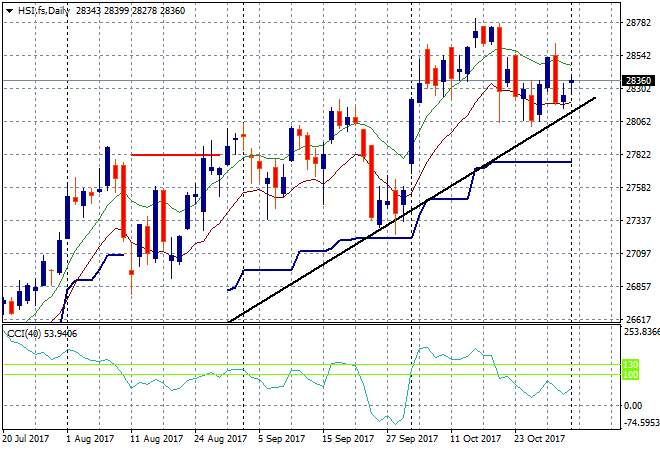Image resolution: width=660 pixels, height=450 pixels.
Task: Click the 28782 price axis label
Action: pos(638,23)
